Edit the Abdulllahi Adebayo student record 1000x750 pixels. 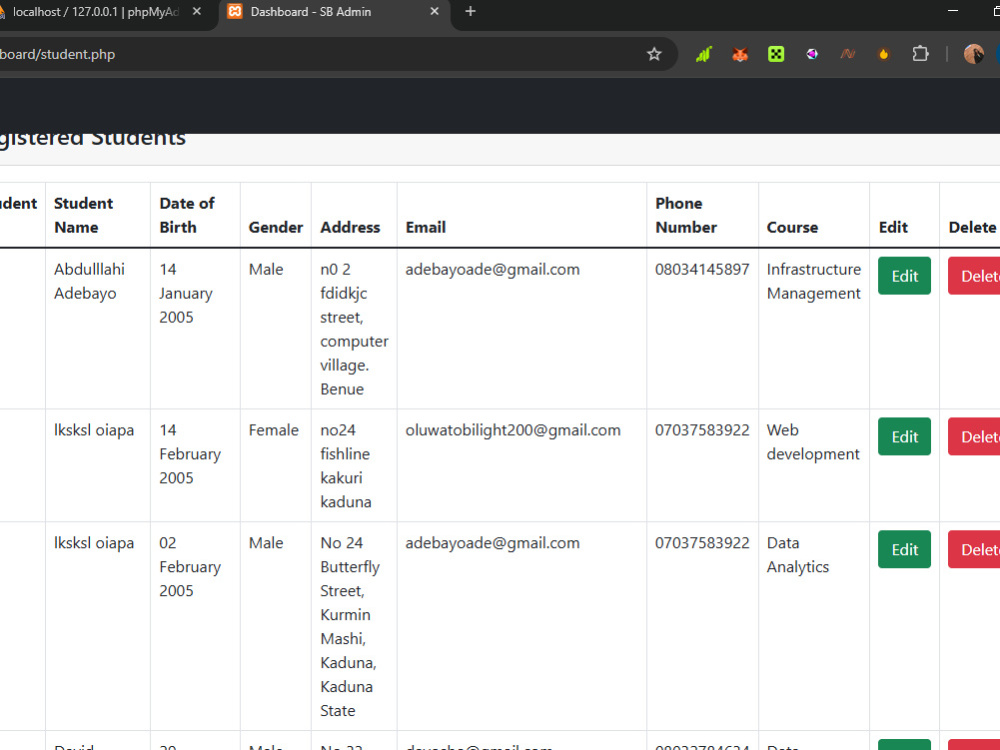click(x=904, y=276)
